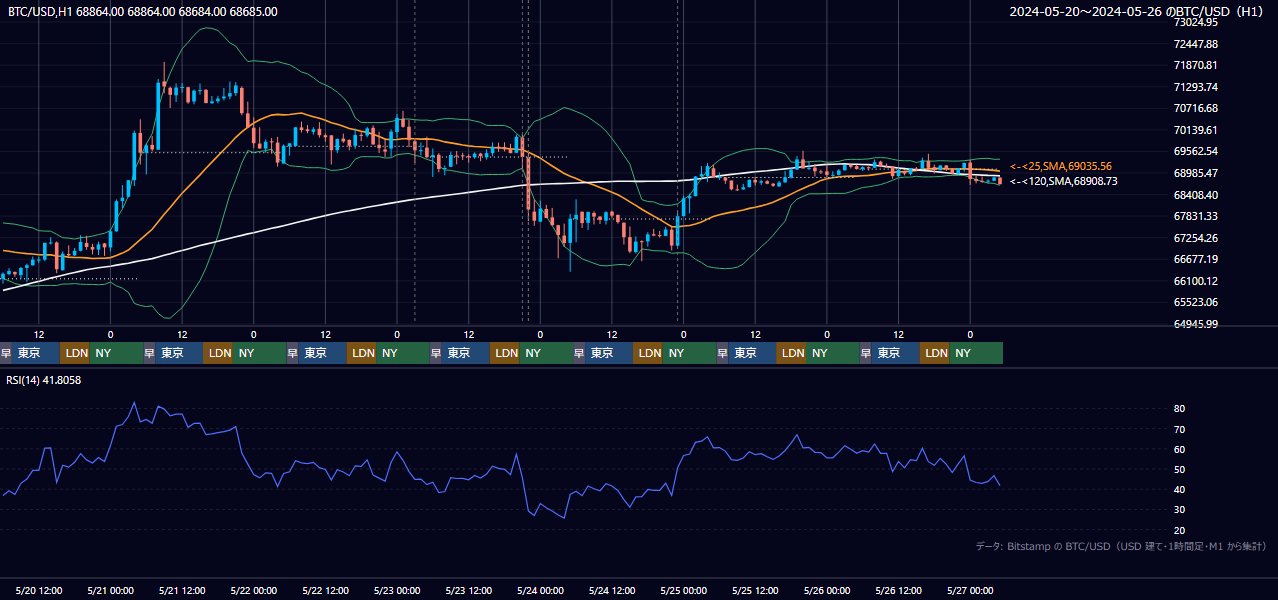Click the 5/21 12:00 date label
This screenshot has height=600, width=1278.
pos(182,590)
